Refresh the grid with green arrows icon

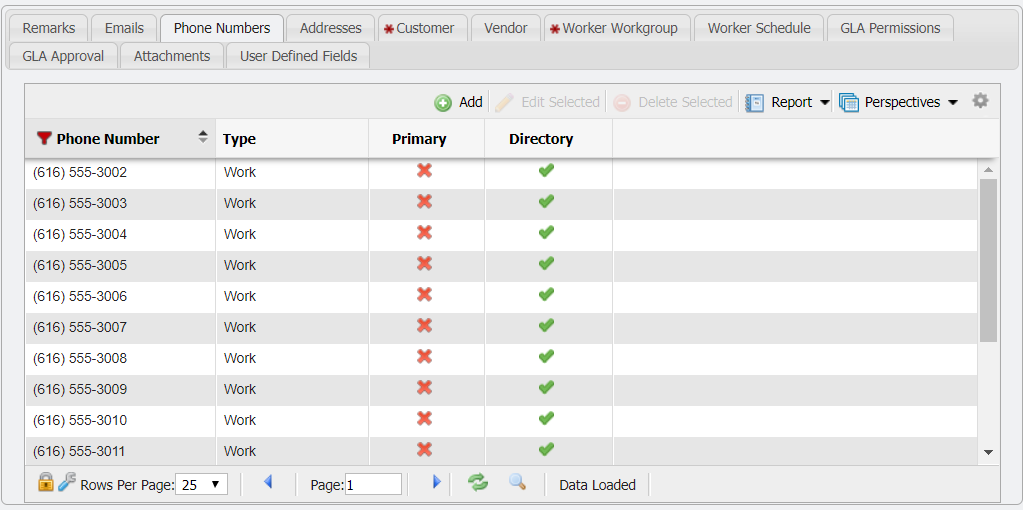(479, 483)
